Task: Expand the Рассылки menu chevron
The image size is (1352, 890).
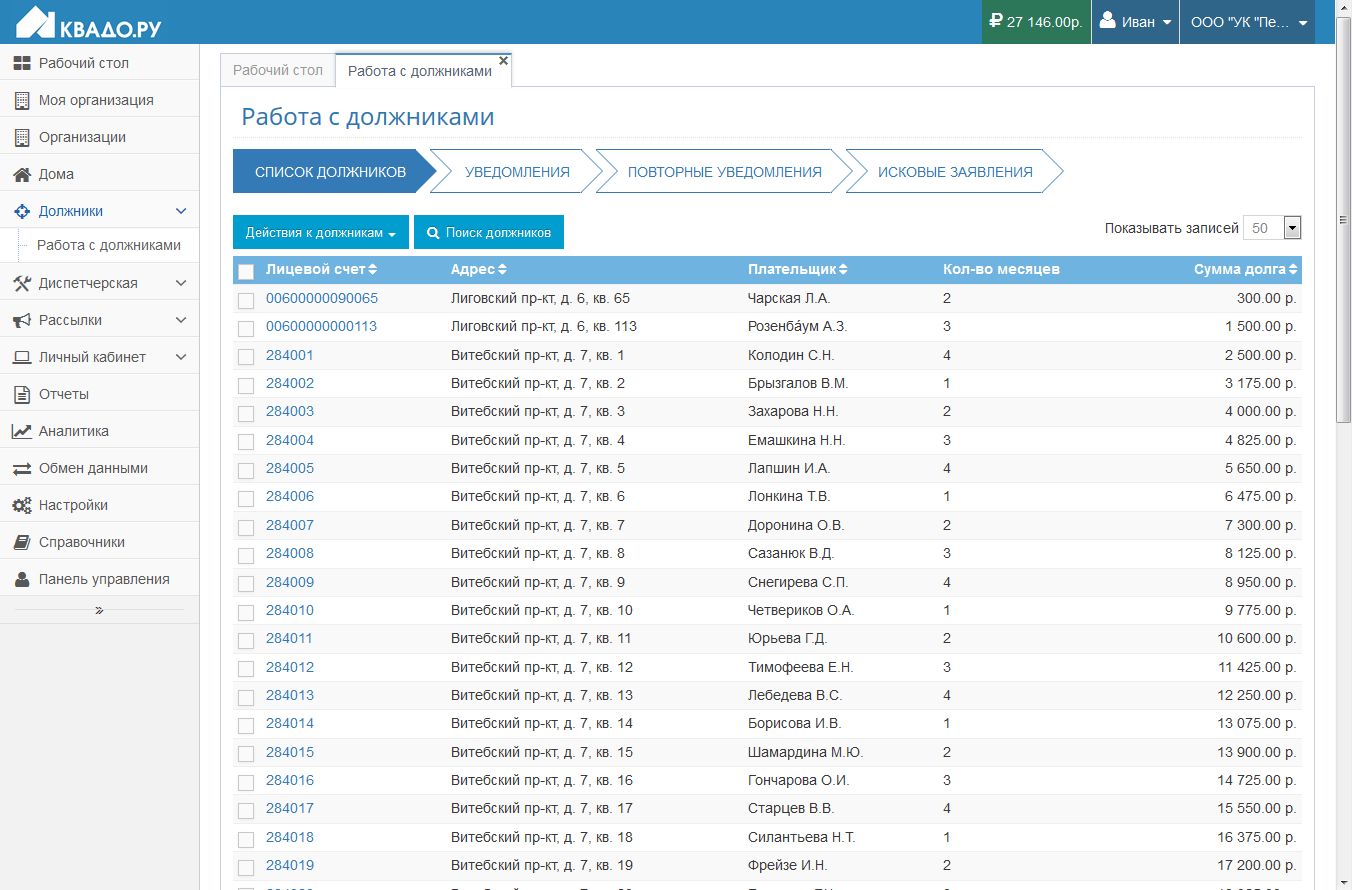Action: point(181,320)
